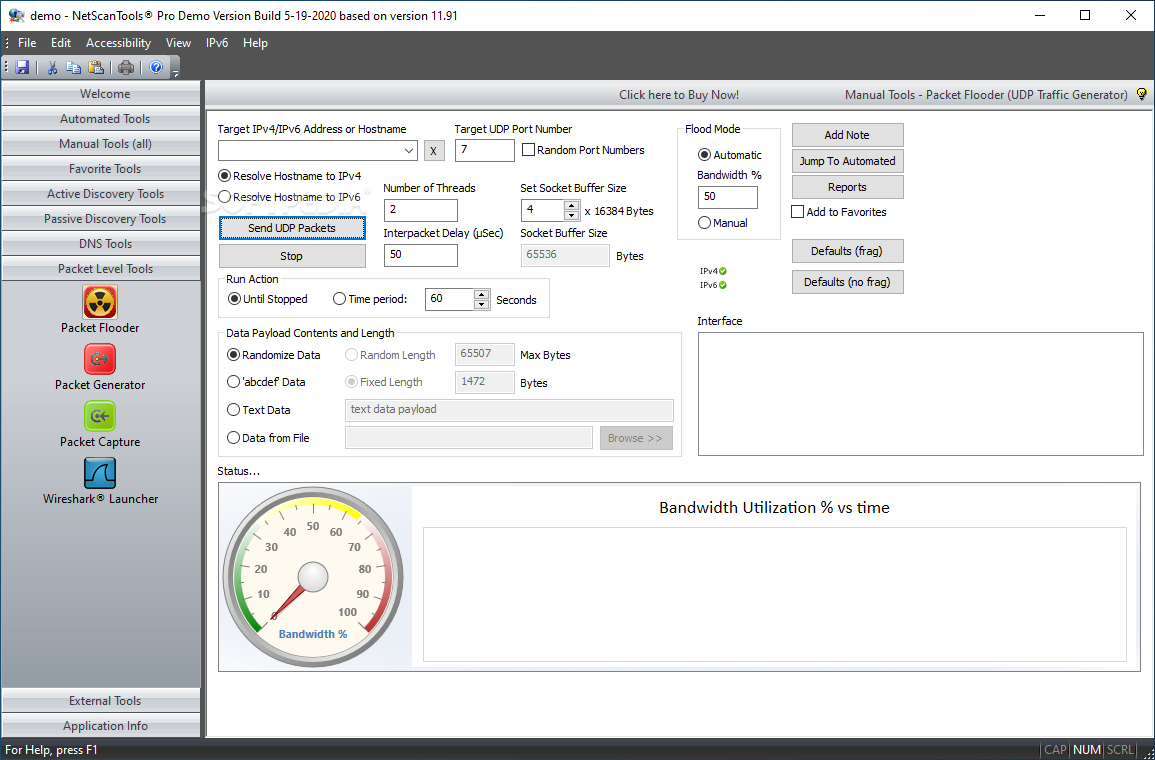Expand the External Tools panel

pyautogui.click(x=101, y=701)
